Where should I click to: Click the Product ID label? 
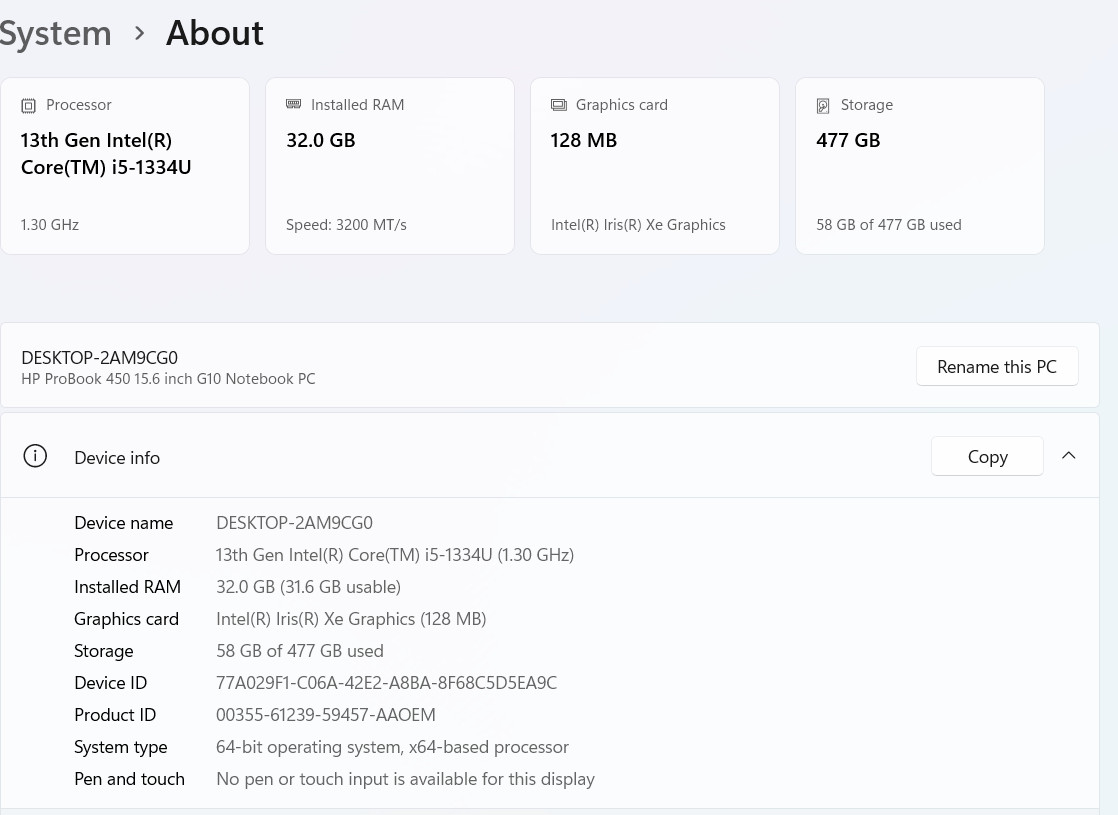pos(115,715)
